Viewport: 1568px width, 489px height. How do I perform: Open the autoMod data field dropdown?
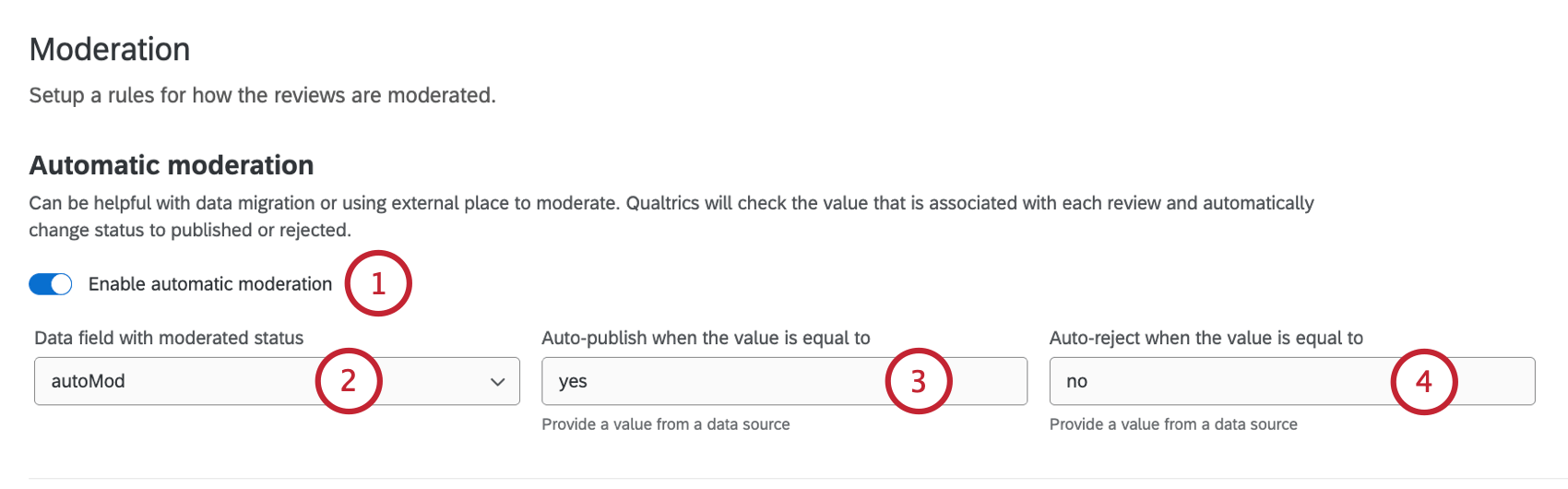tap(184, 381)
